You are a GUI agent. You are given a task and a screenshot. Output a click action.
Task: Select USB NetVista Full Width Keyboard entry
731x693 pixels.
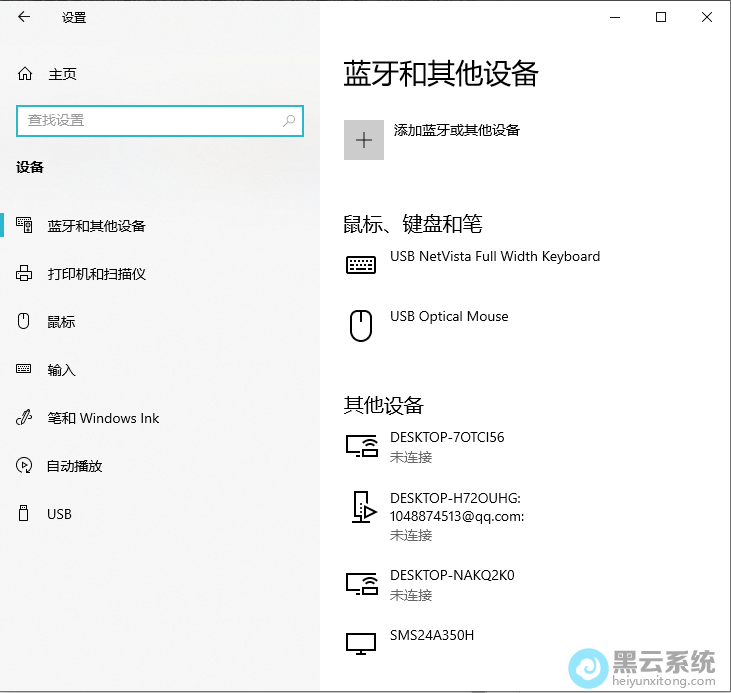(495, 257)
